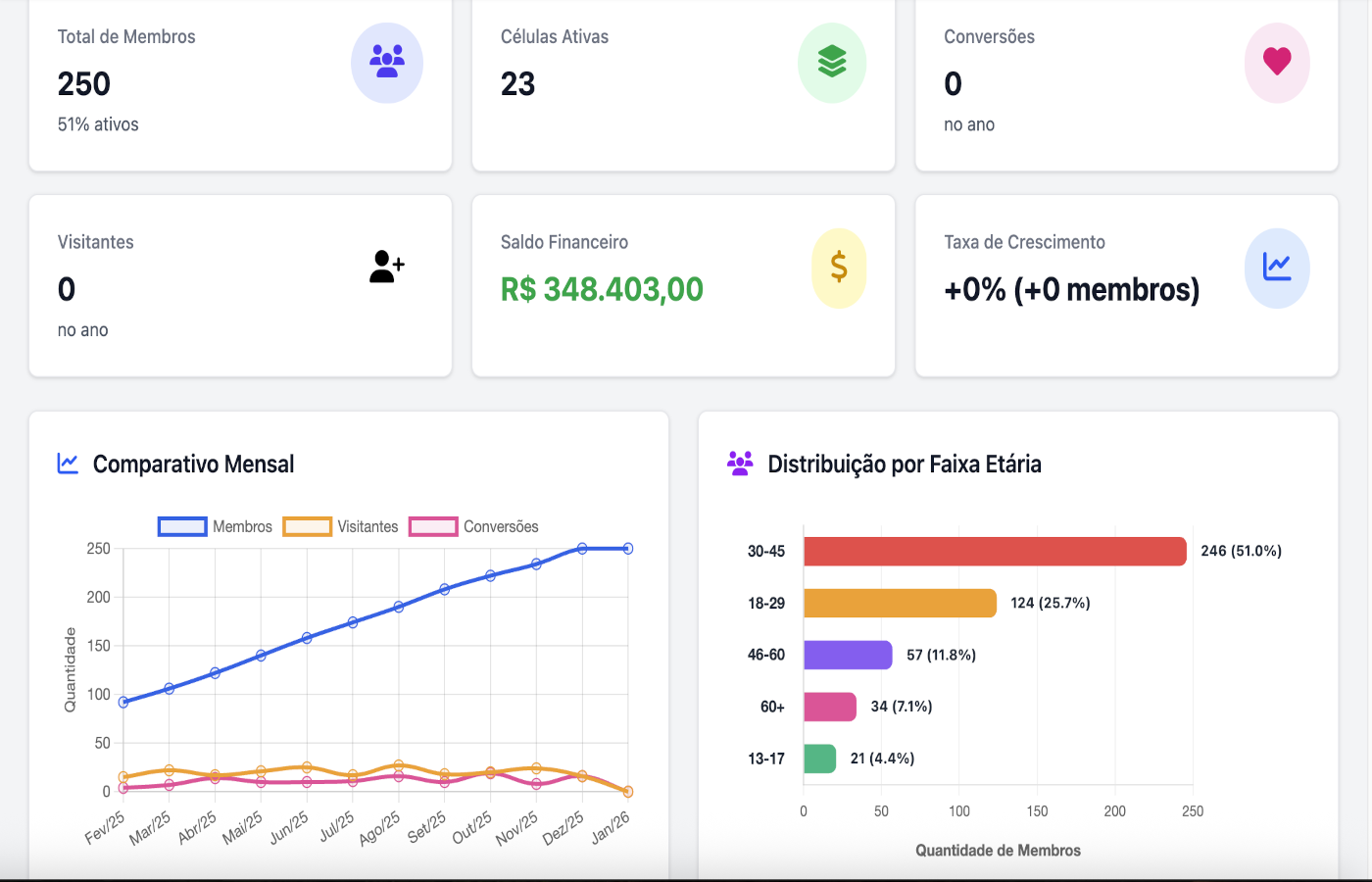Image resolution: width=1372 pixels, height=882 pixels.
Task: Click the pink Conversões legend color swatch
Action: [433, 526]
